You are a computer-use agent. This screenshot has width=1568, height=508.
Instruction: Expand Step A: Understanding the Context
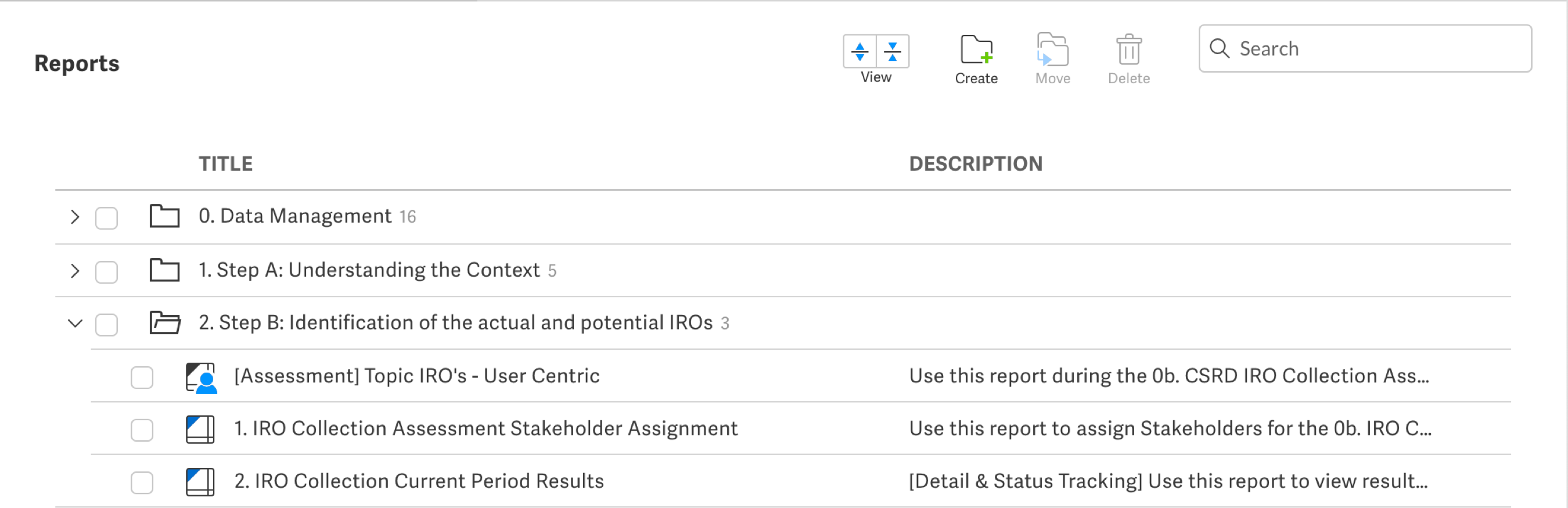(x=75, y=270)
